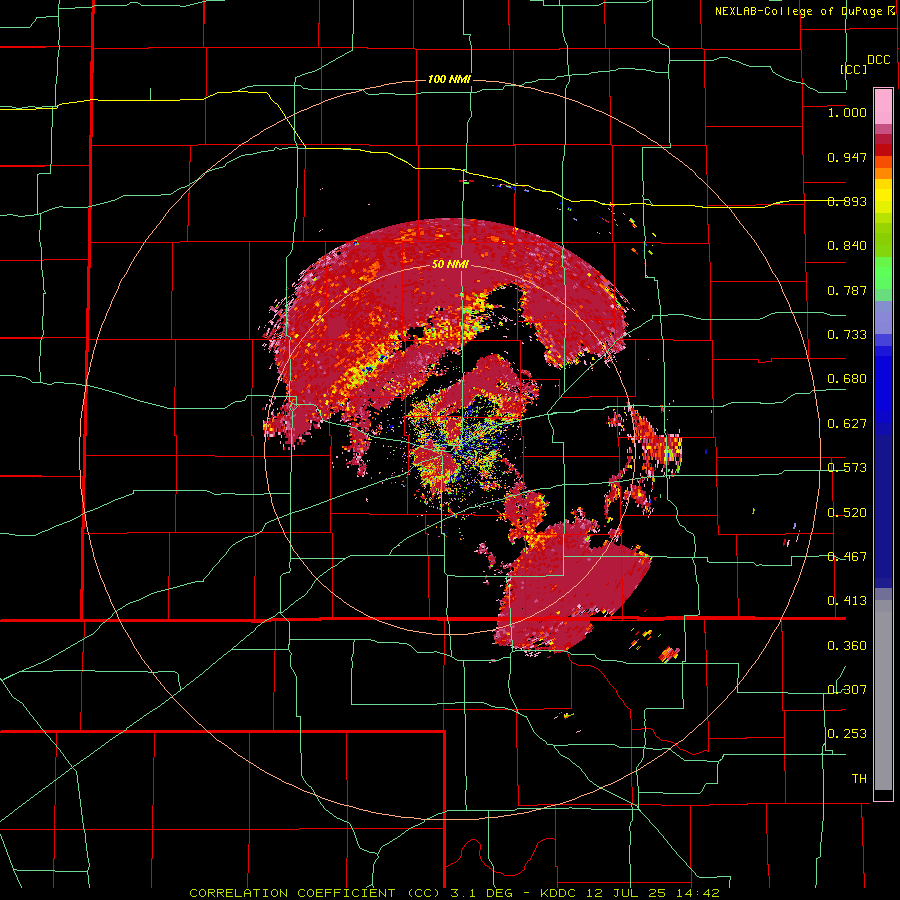Click the pink segment of the color bar
Screen dimensions: 900x900
(883, 107)
